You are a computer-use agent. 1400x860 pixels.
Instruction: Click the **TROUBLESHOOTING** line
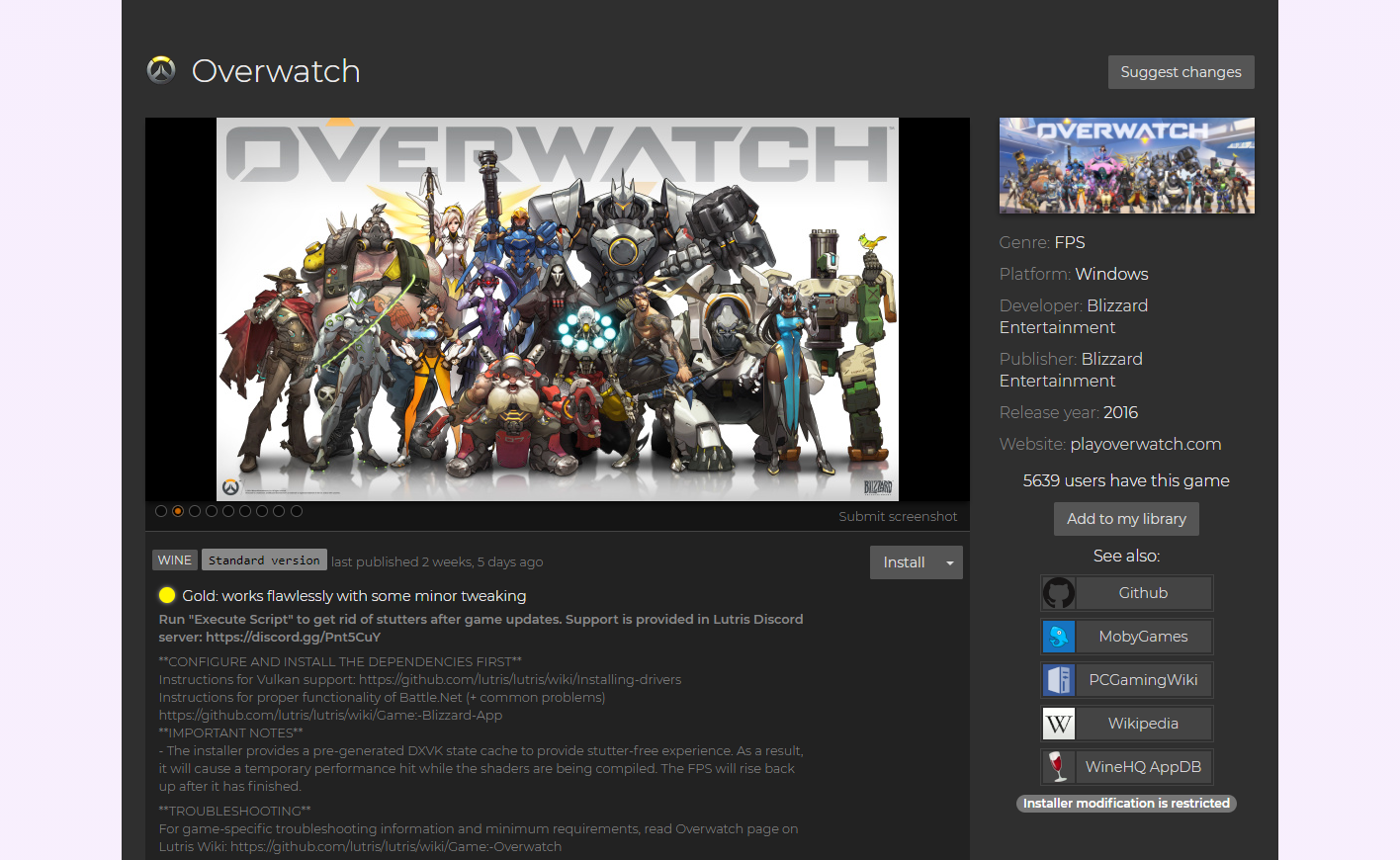[x=235, y=812]
